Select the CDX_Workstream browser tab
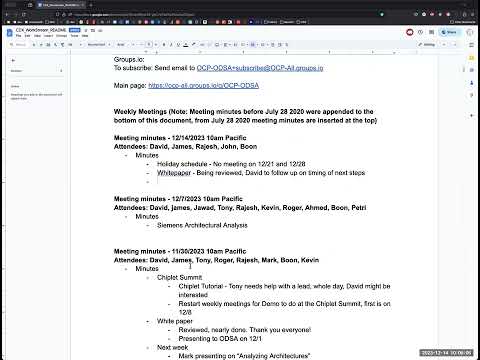Viewport: 480px width, 360px height. tap(60, 5)
